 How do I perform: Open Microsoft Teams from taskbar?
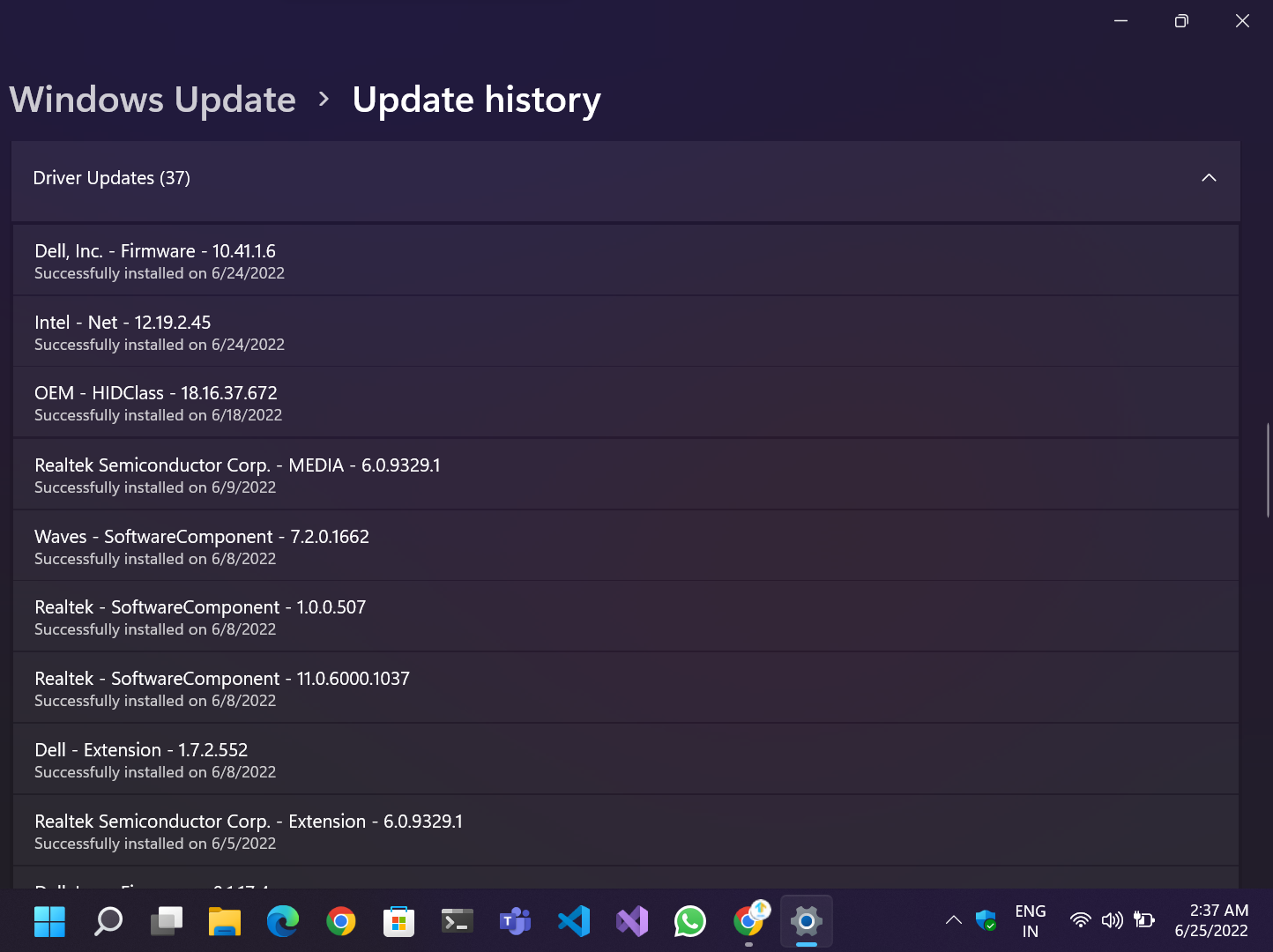[515, 921]
